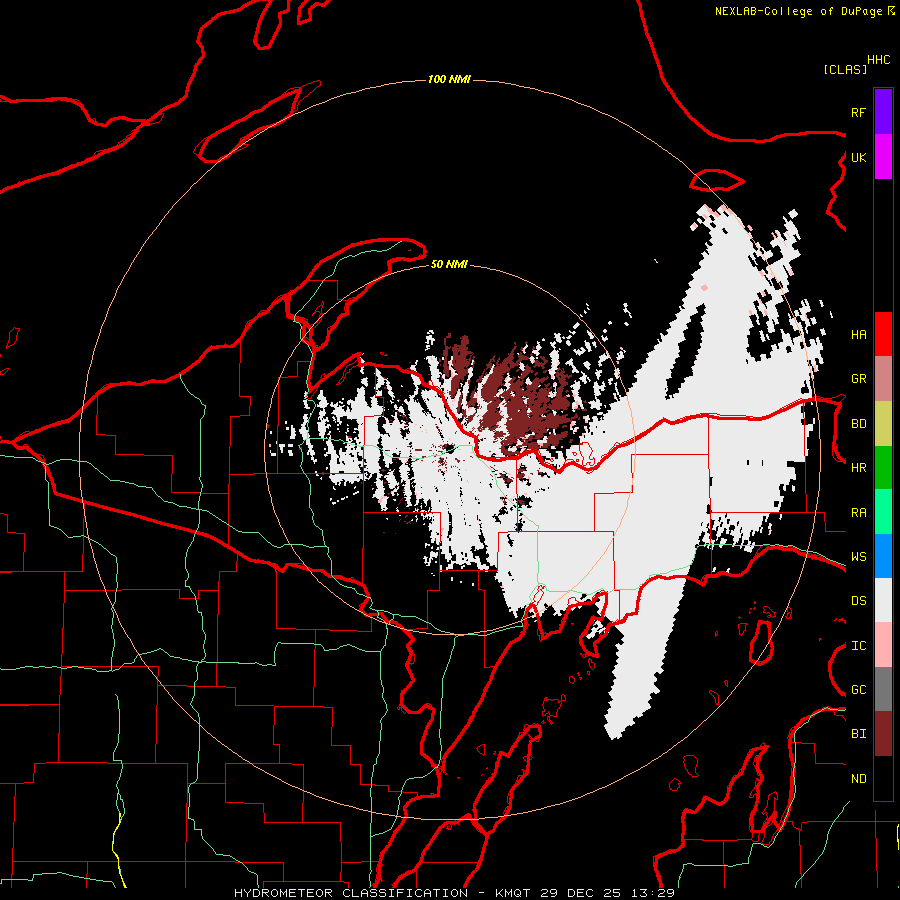Click the 100 NMI range ring label

pyautogui.click(x=449, y=79)
